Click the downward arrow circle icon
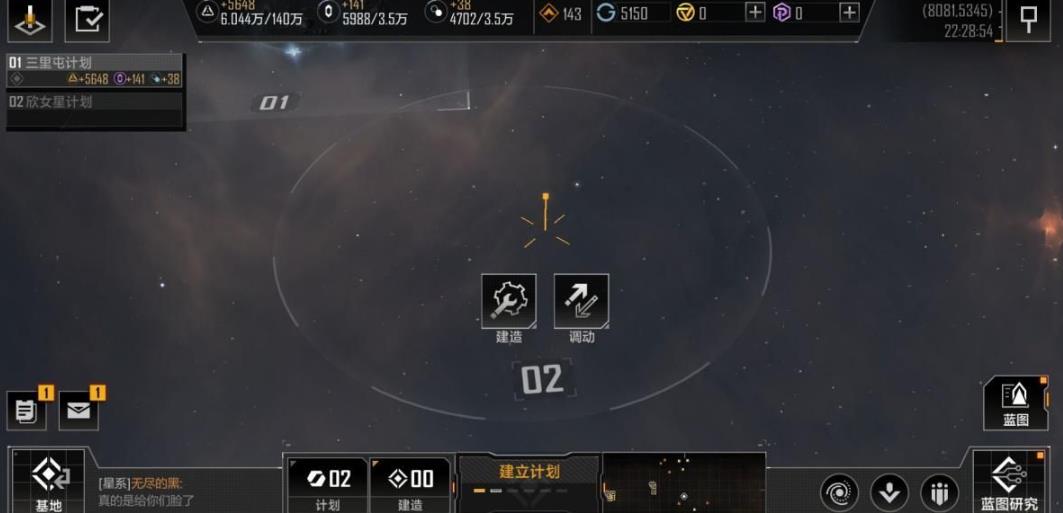The image size is (1063, 513). (x=889, y=493)
